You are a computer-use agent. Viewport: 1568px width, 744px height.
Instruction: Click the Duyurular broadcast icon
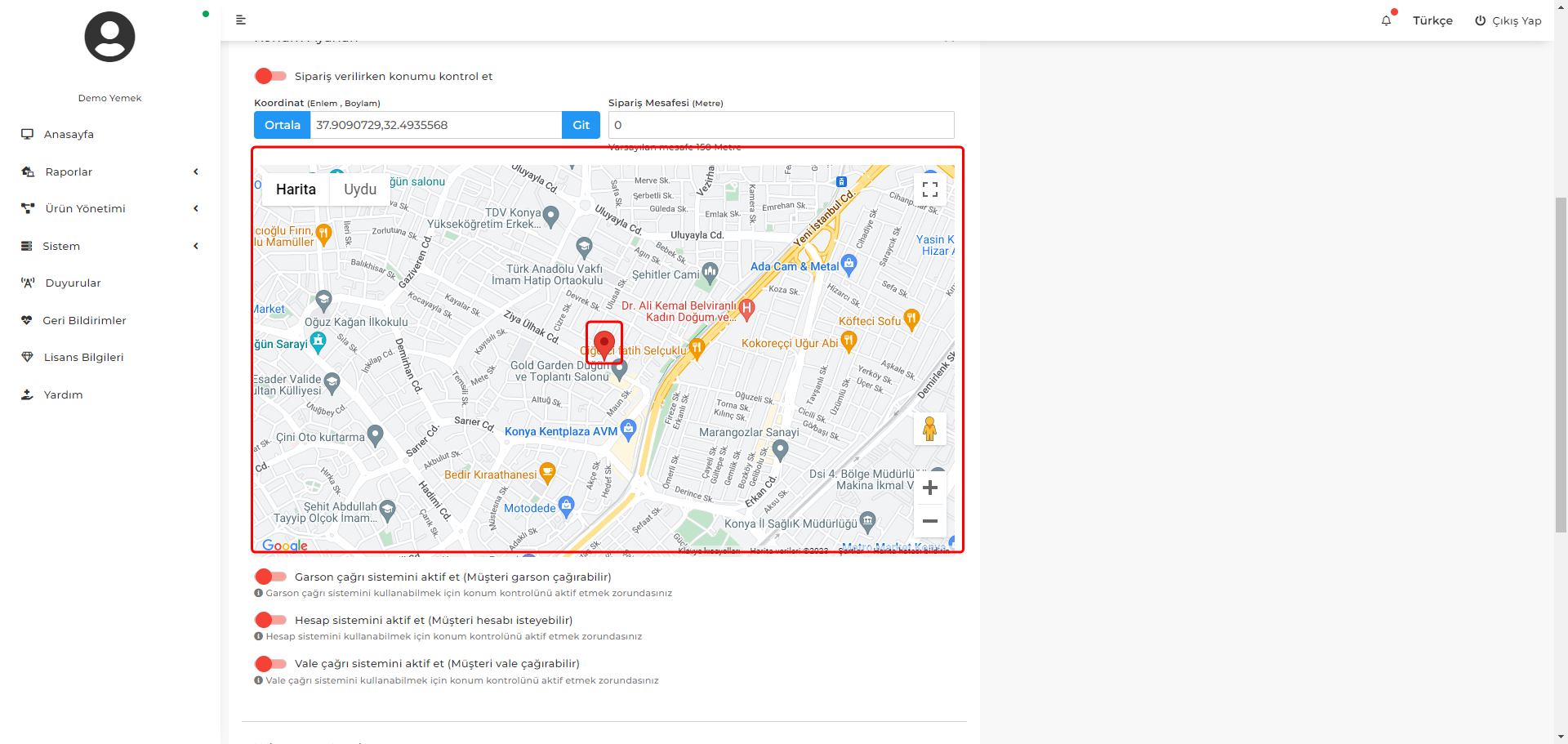(x=28, y=283)
